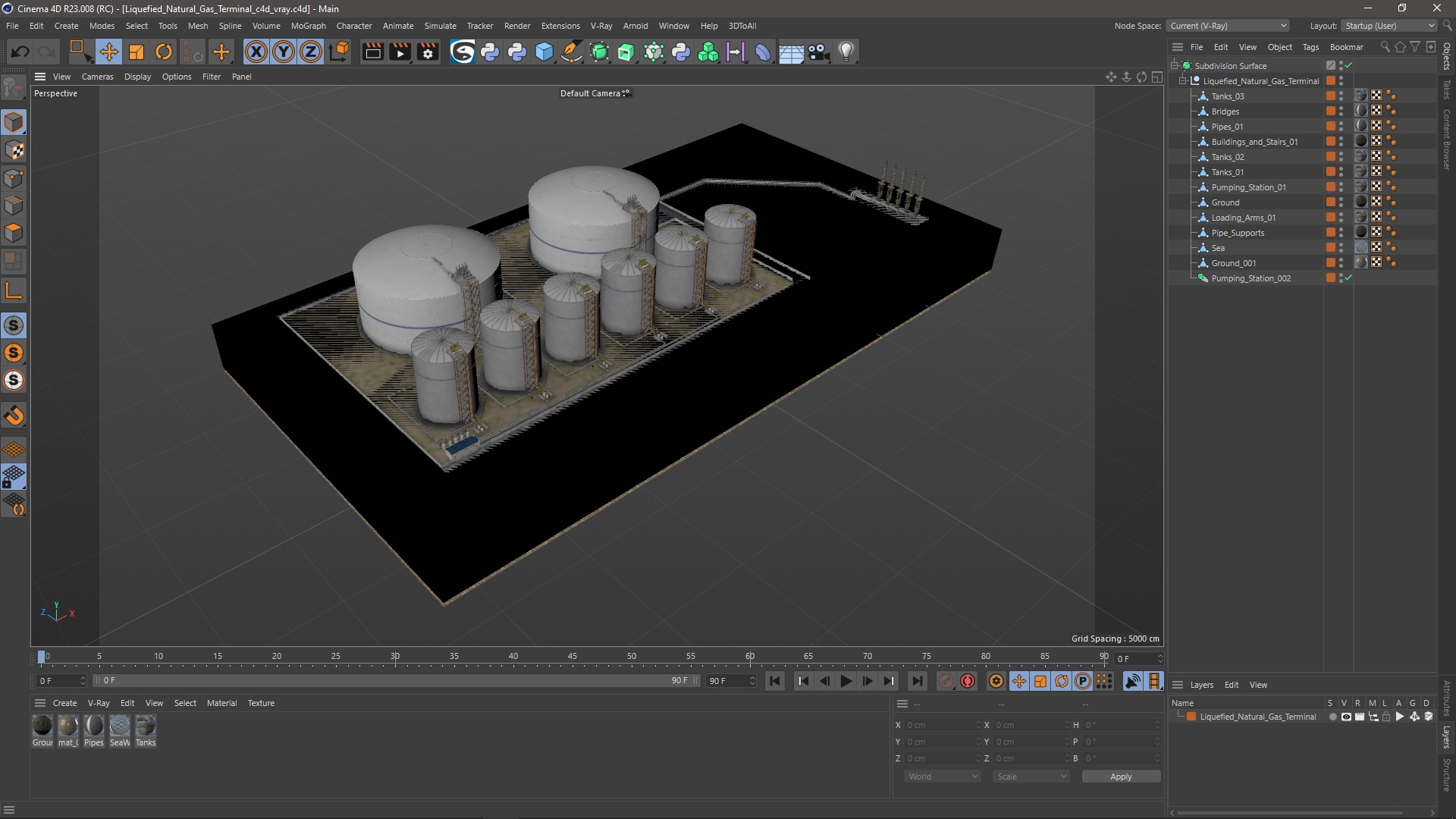Open Object manager Tags menu

coord(1310,47)
